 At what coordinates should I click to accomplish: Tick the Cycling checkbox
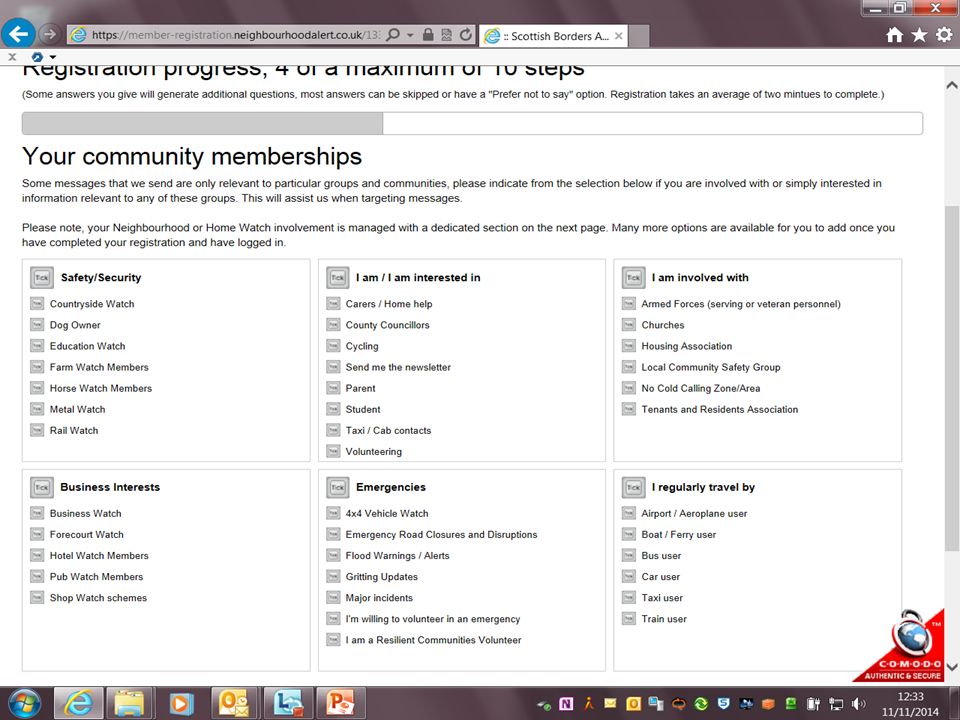(x=333, y=346)
